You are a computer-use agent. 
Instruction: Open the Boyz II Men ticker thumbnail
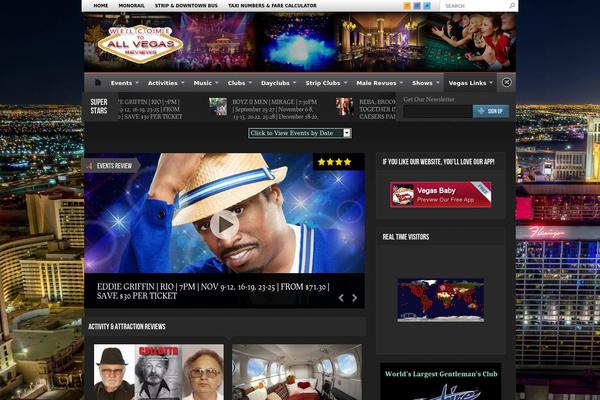point(218,107)
